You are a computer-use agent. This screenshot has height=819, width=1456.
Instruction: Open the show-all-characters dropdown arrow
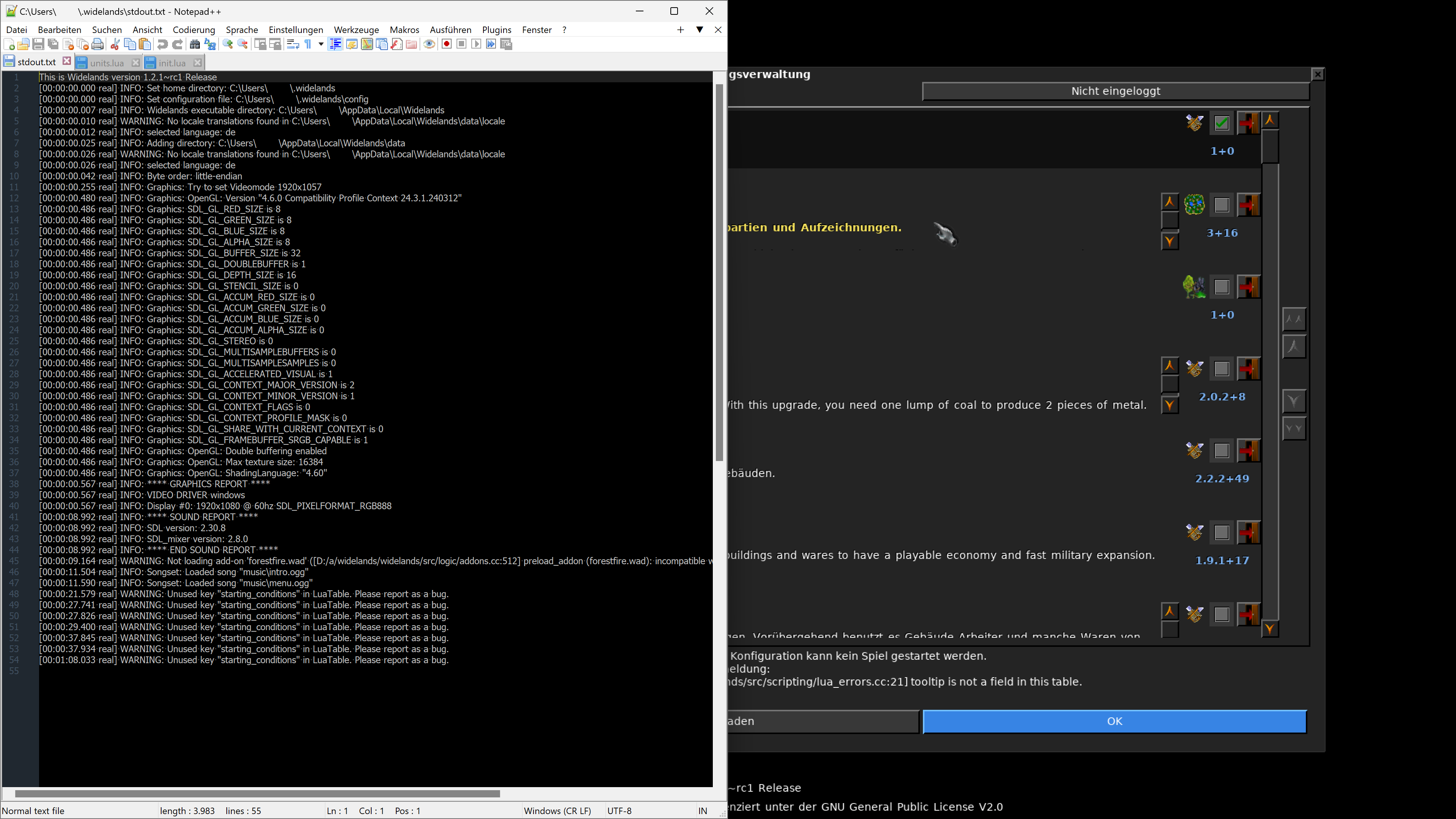[x=321, y=44]
